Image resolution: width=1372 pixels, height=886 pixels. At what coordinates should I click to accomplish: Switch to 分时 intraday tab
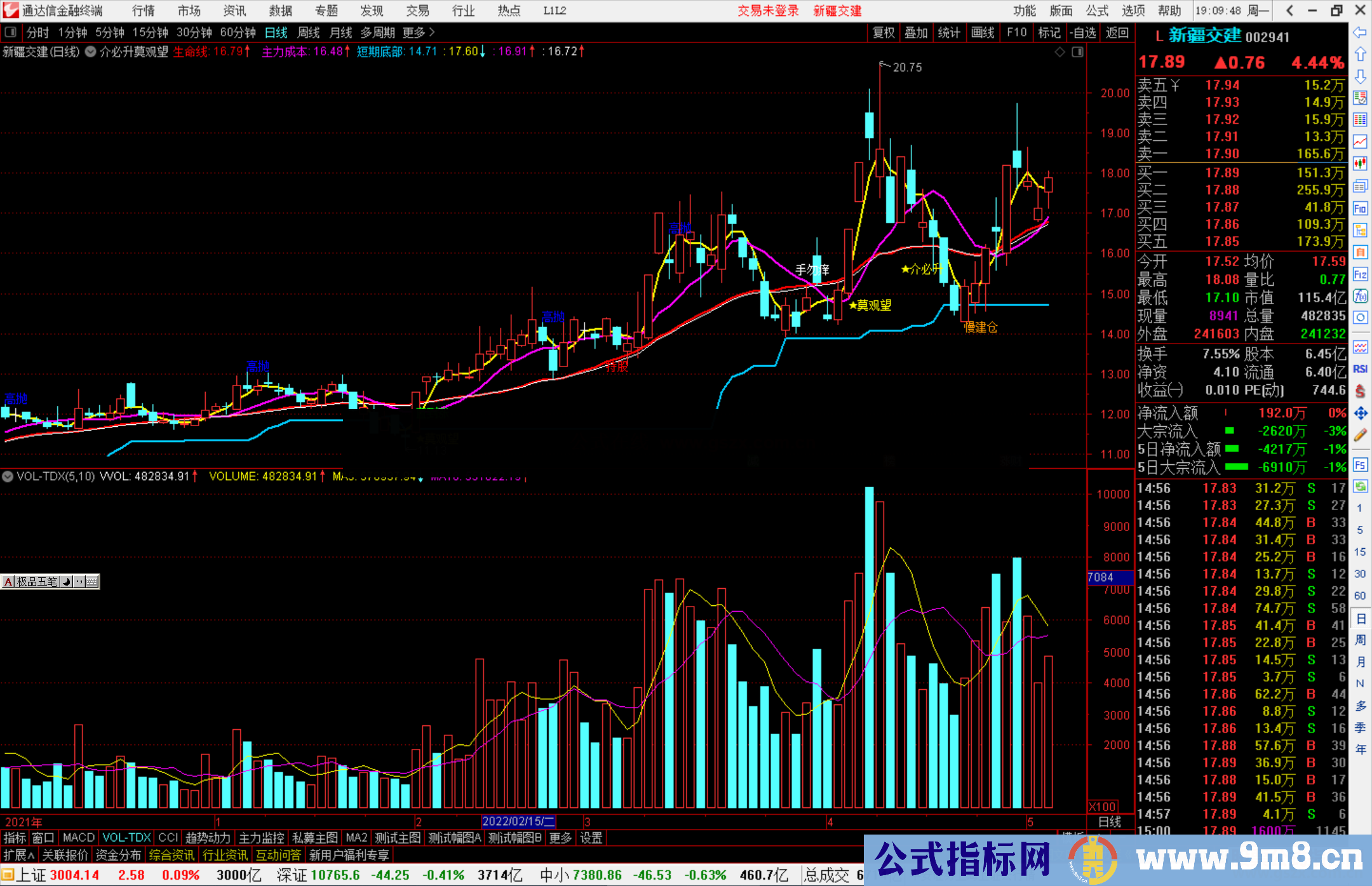click(37, 32)
